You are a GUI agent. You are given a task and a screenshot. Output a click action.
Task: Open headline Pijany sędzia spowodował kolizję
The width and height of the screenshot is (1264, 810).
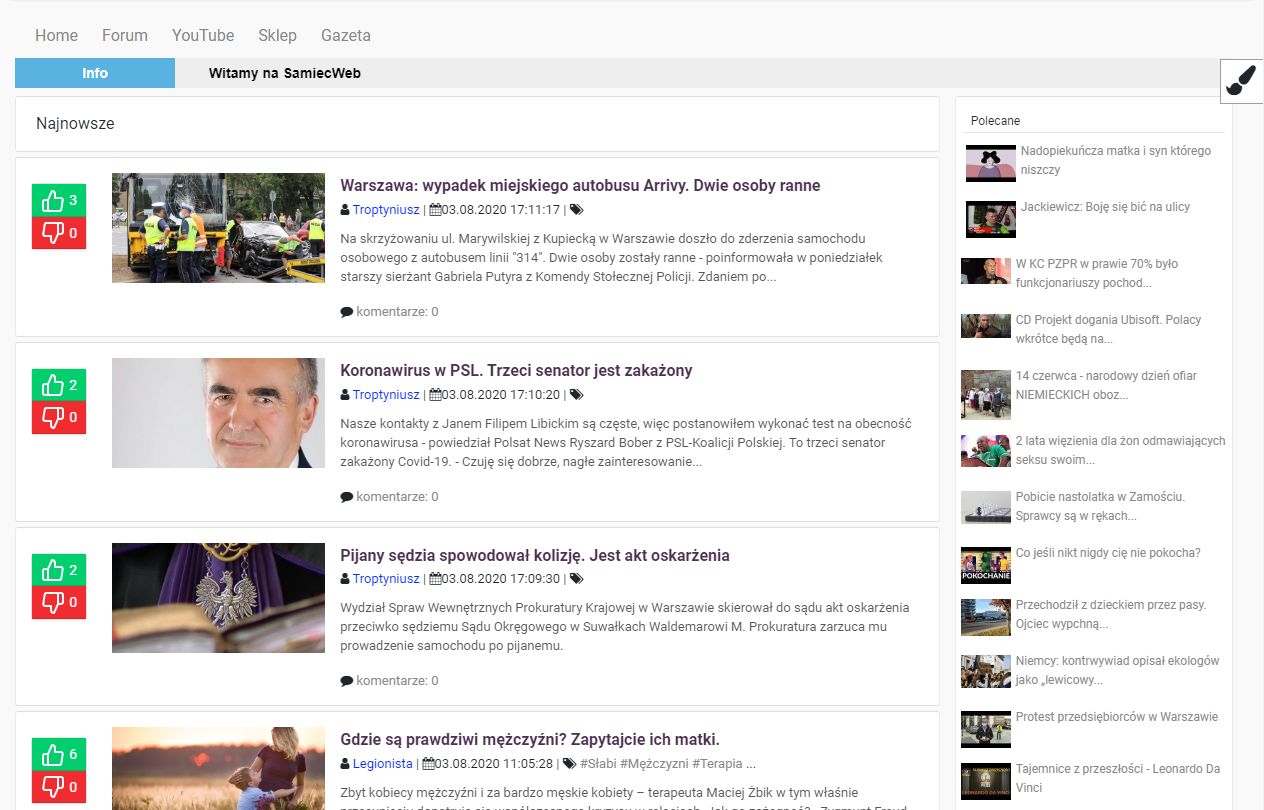tap(535, 555)
